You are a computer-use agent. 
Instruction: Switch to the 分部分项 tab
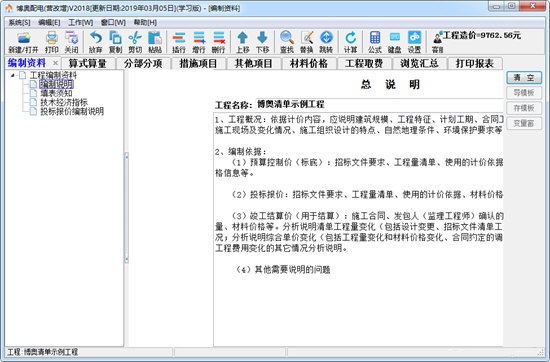pyautogui.click(x=143, y=63)
